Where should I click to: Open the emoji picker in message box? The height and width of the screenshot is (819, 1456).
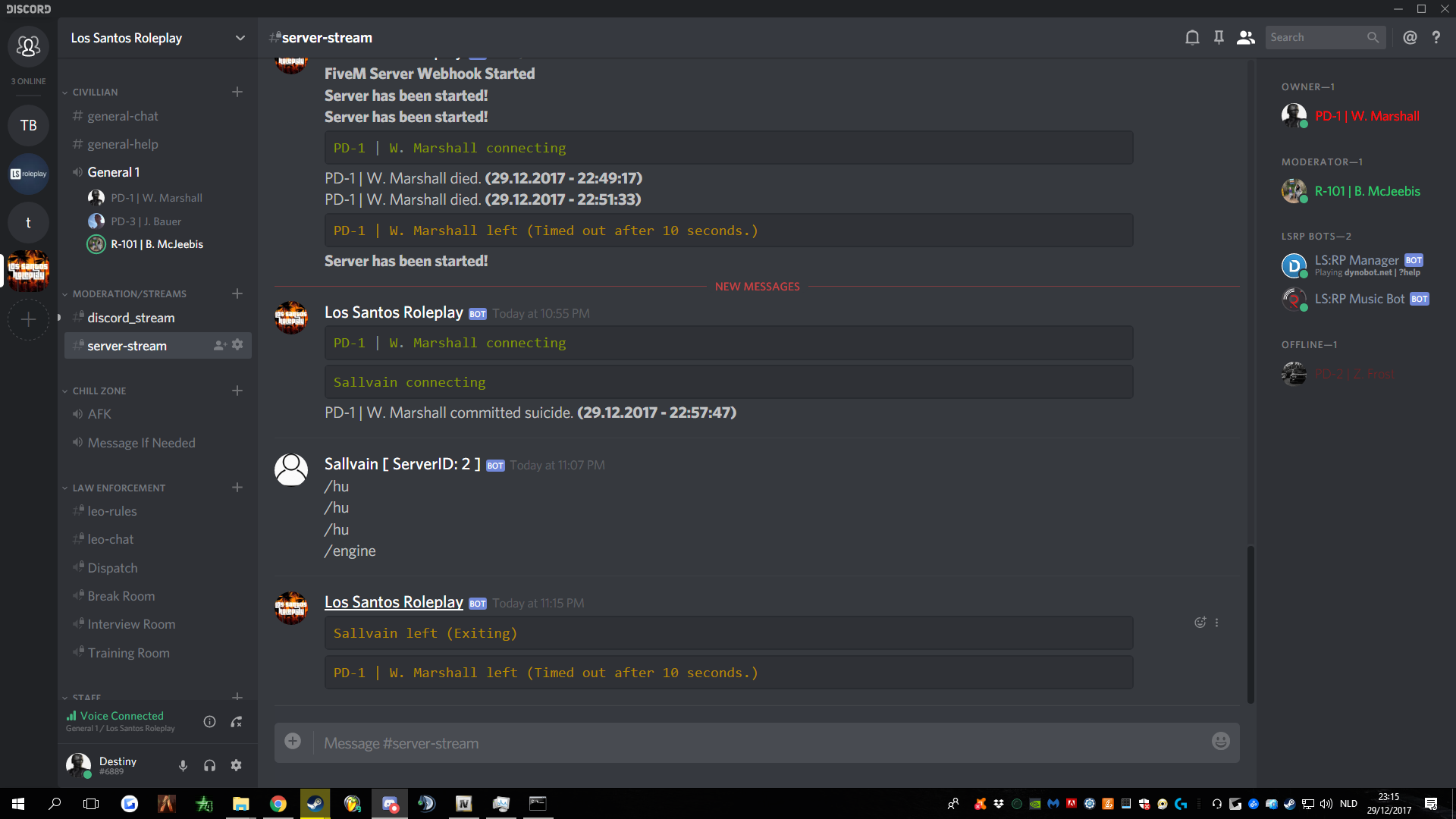[1220, 742]
